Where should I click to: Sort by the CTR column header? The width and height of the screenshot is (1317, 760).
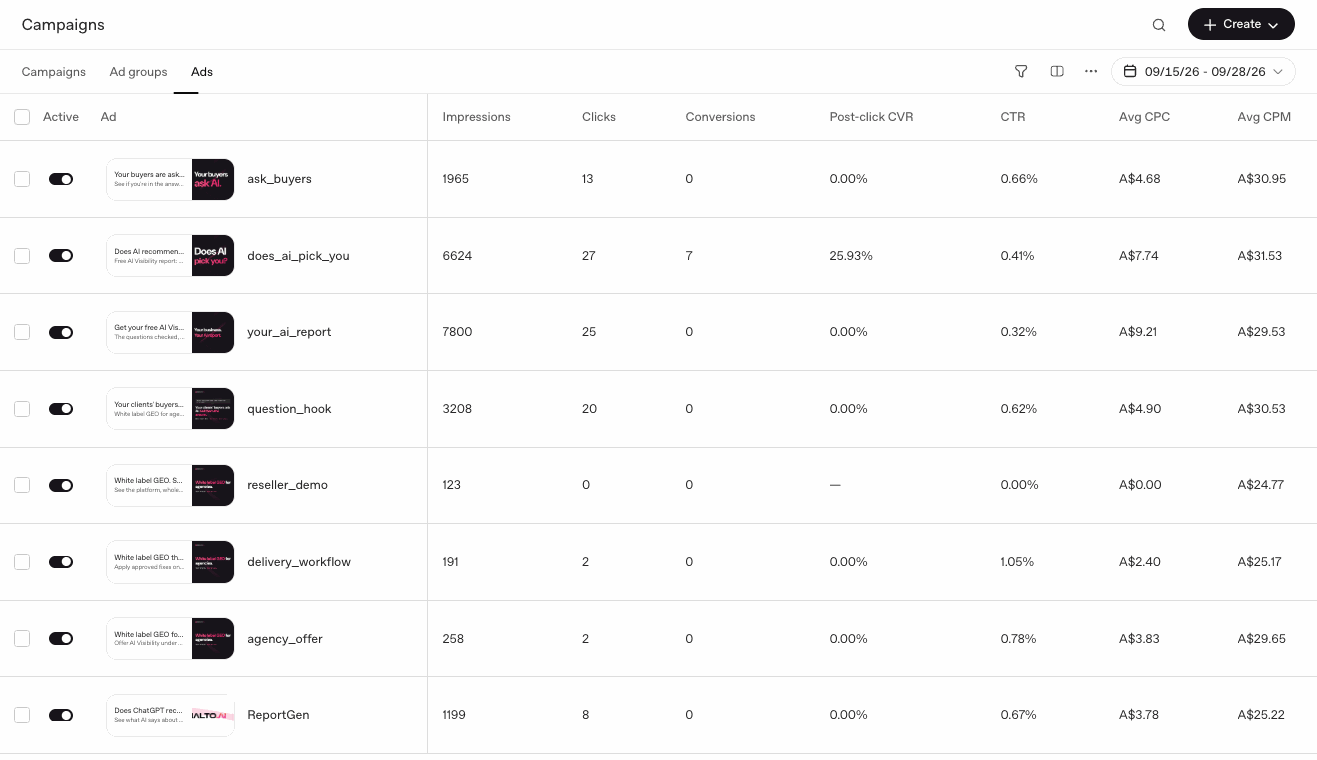tap(1012, 117)
